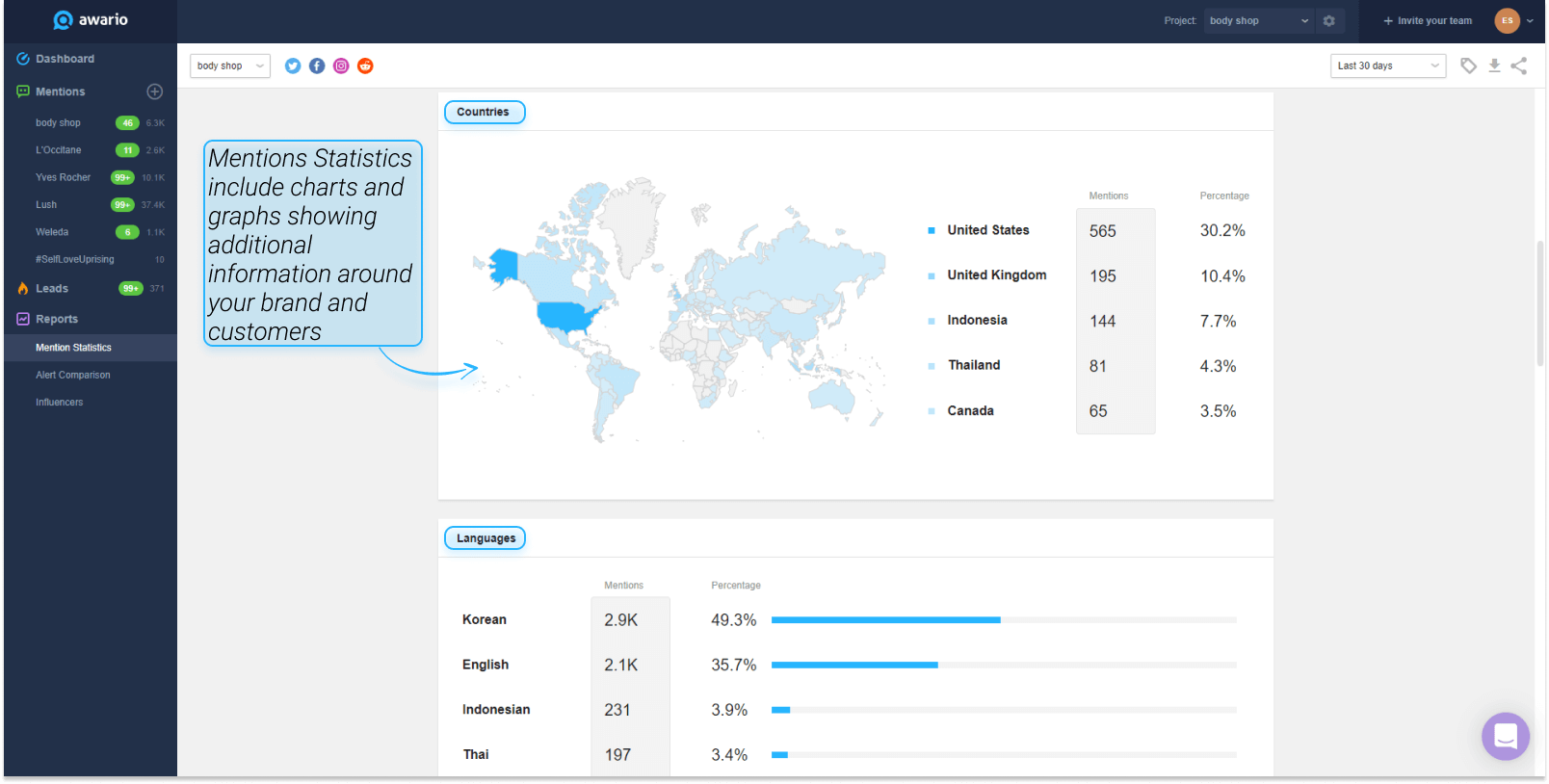Click the green 46 badge for body shop
This screenshot has width=1549, height=784.
tap(127, 123)
